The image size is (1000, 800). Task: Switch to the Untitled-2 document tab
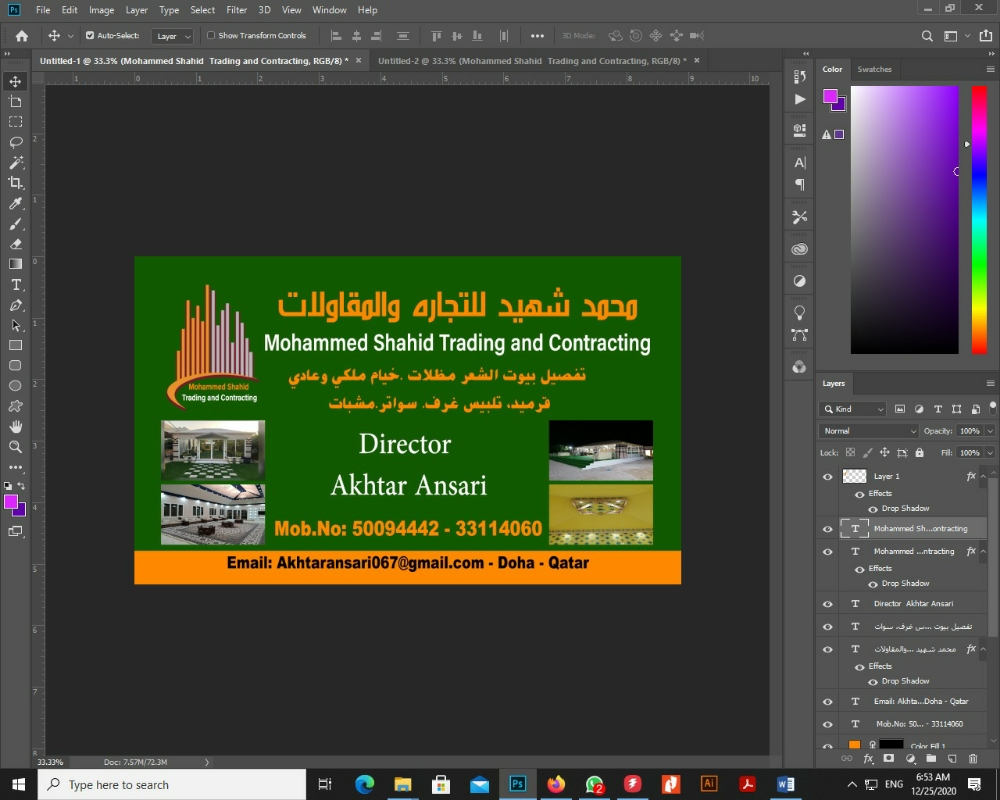[x=532, y=61]
